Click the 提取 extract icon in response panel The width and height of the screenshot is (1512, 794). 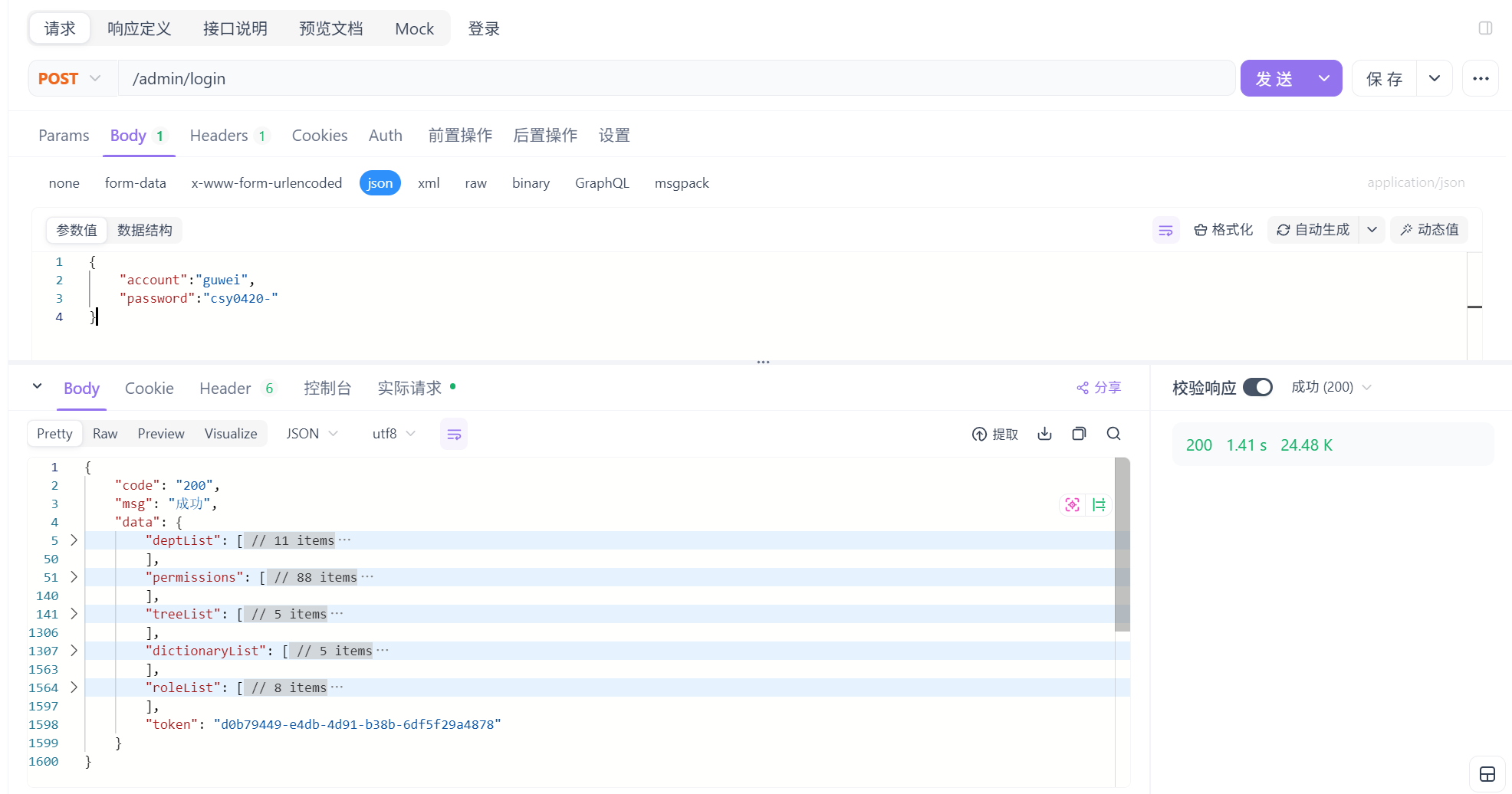(x=994, y=433)
